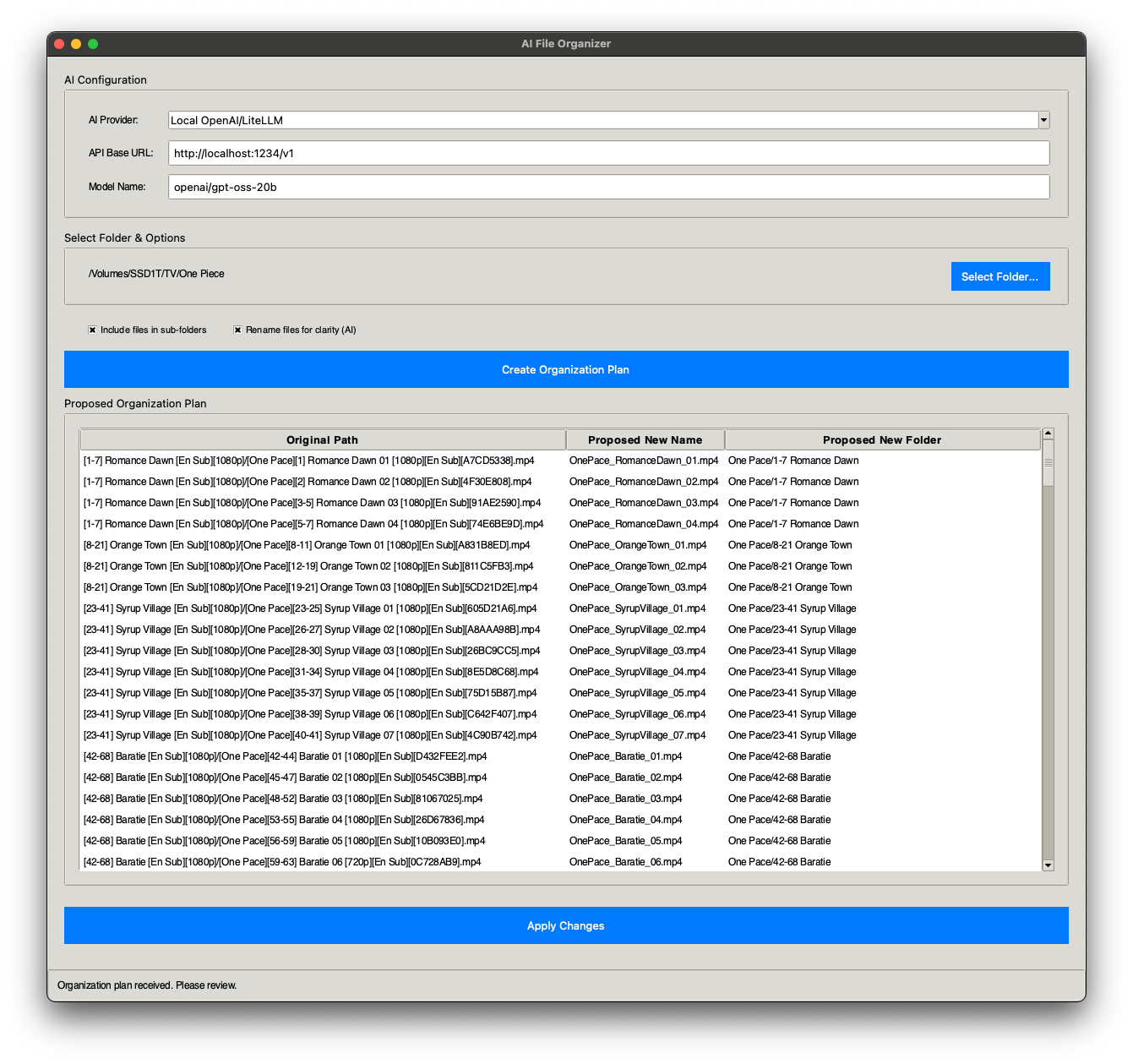Uncheck Rename files for clarity (AI)
The height and width of the screenshot is (1064, 1133).
tap(237, 330)
